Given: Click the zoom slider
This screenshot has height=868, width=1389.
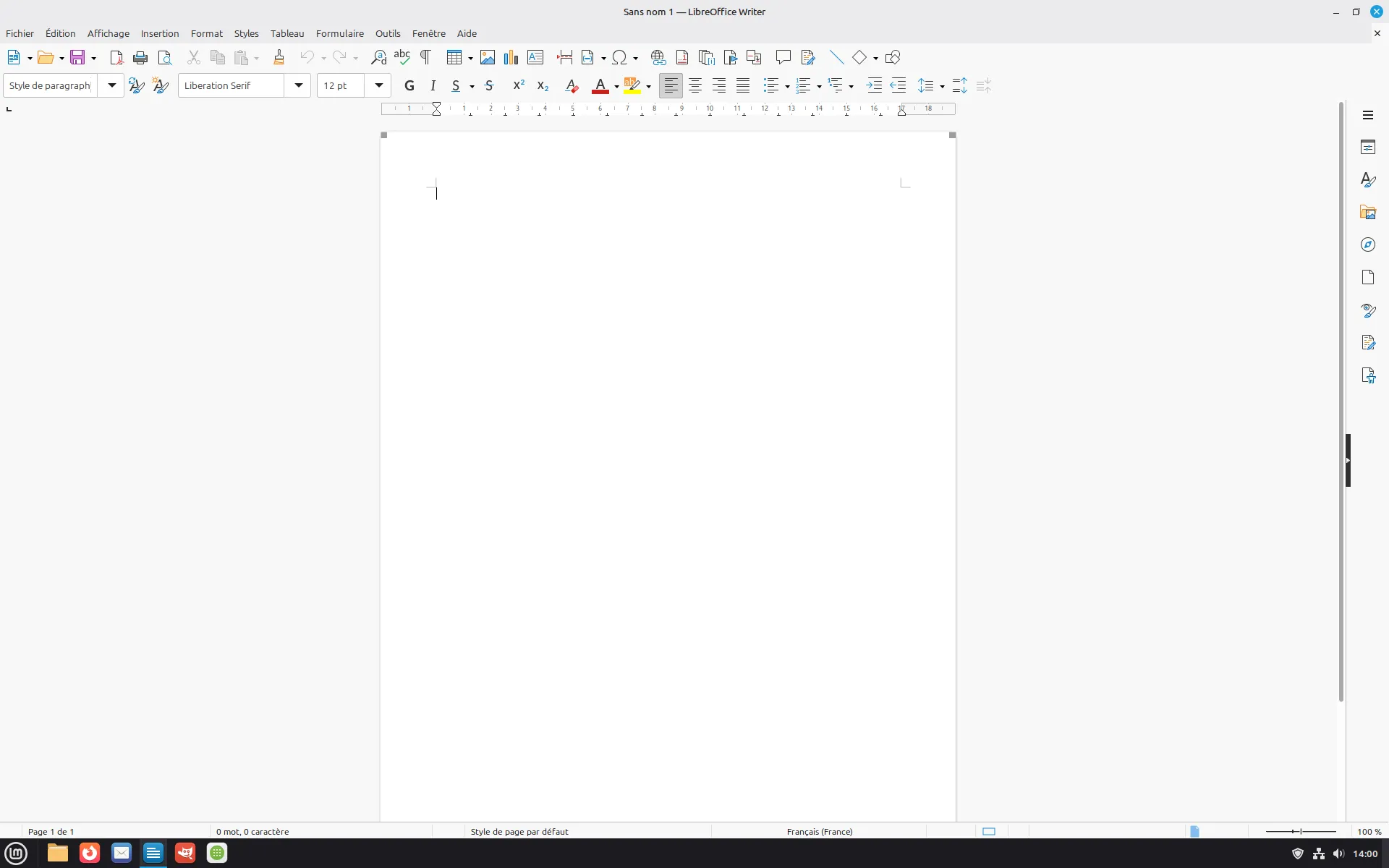Looking at the screenshot, I should 1301,832.
